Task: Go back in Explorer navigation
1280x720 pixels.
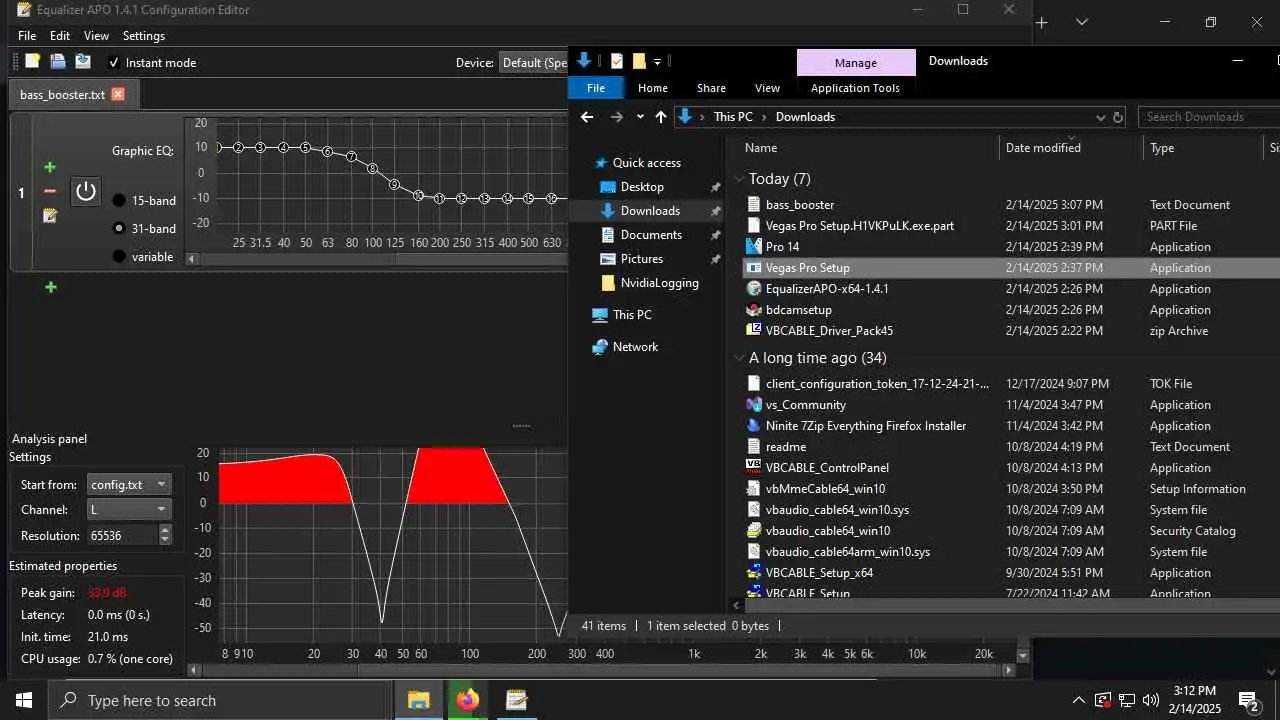Action: 587,117
